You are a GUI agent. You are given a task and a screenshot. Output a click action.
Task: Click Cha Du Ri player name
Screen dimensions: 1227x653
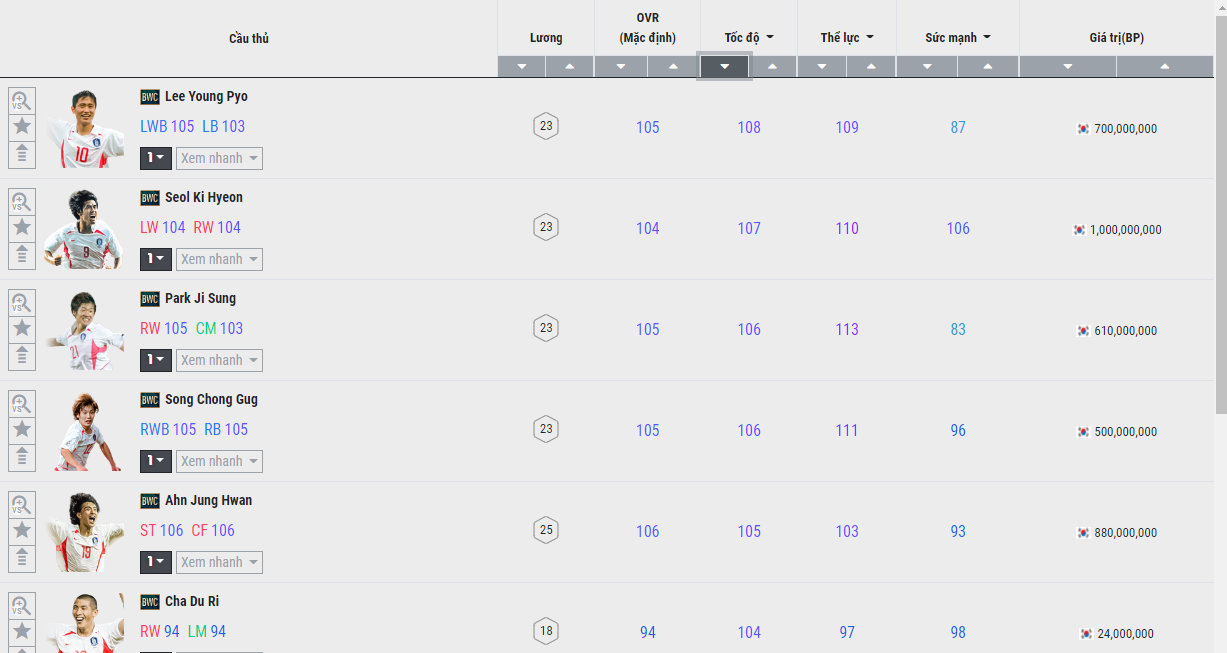(x=192, y=601)
